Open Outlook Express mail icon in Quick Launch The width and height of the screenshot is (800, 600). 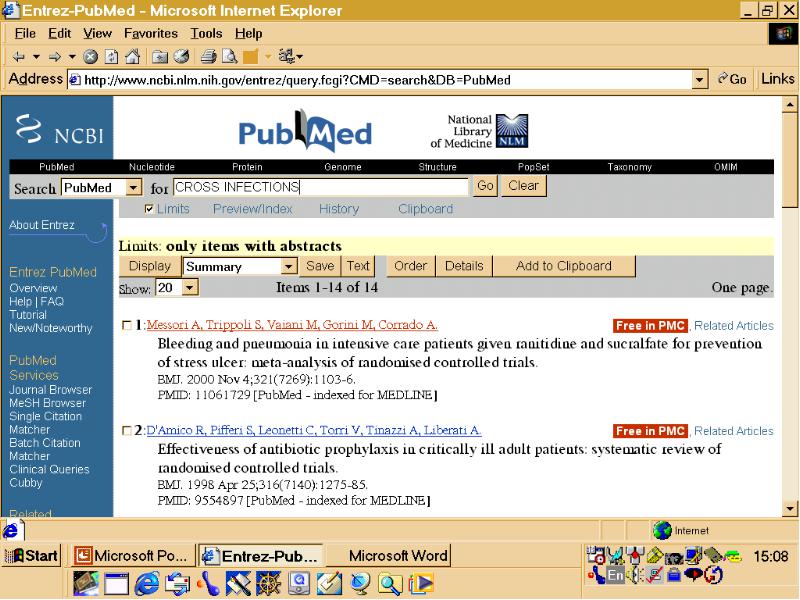(177, 584)
